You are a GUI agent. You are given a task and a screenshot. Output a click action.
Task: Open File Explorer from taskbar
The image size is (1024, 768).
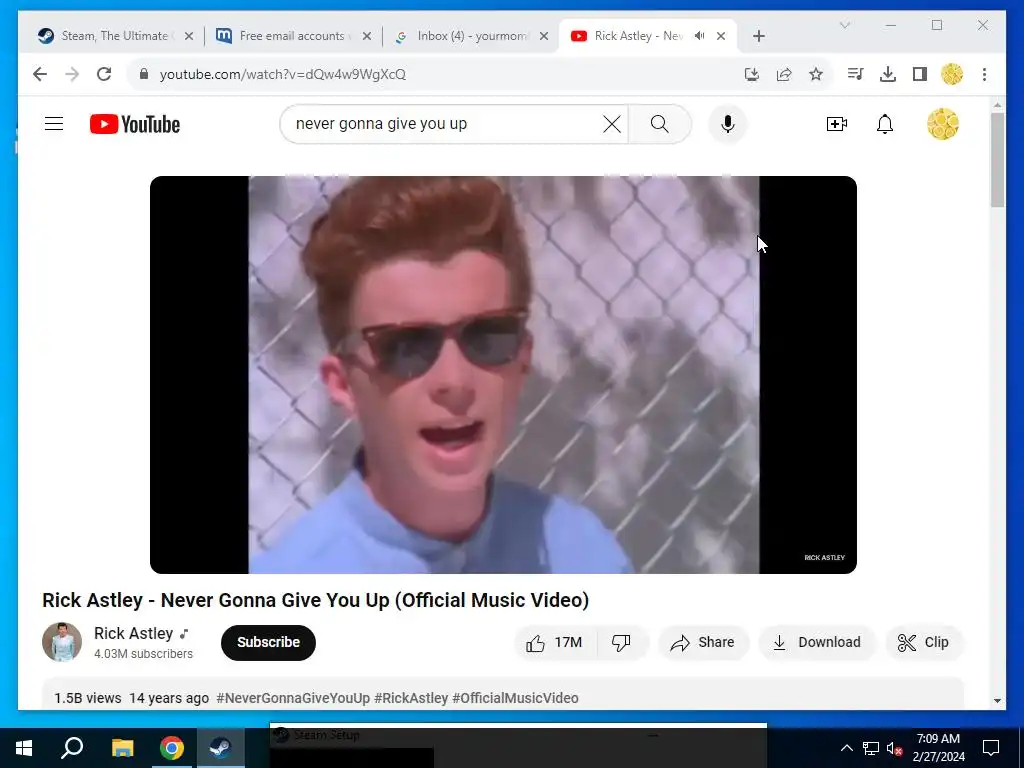click(122, 748)
